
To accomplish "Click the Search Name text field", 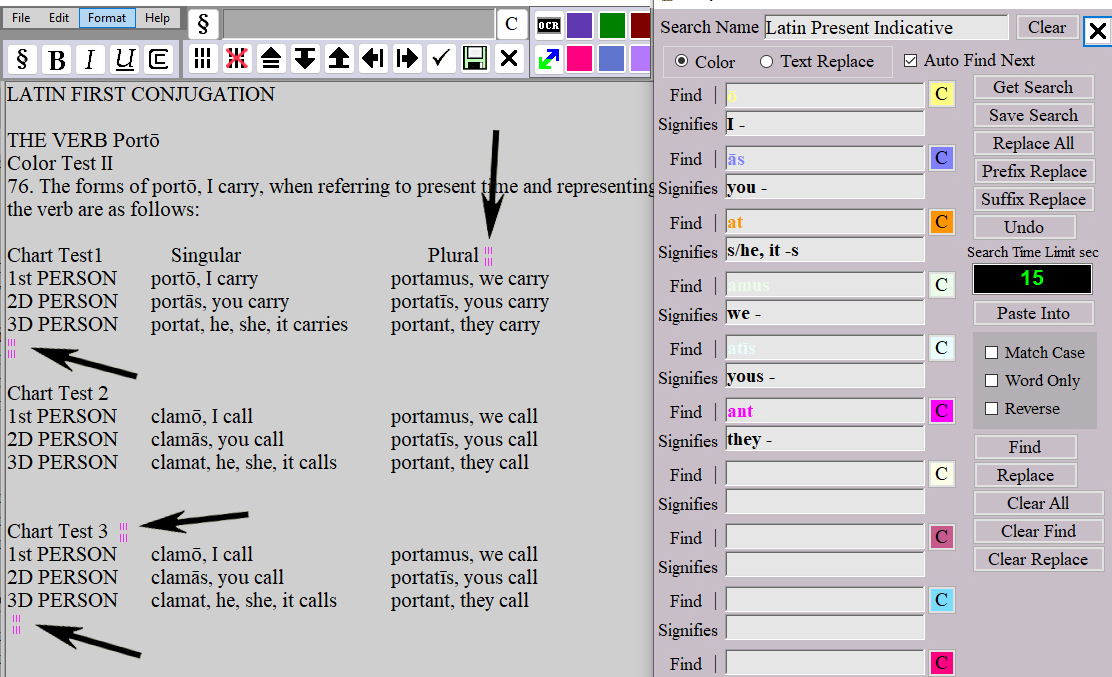I will [886, 28].
